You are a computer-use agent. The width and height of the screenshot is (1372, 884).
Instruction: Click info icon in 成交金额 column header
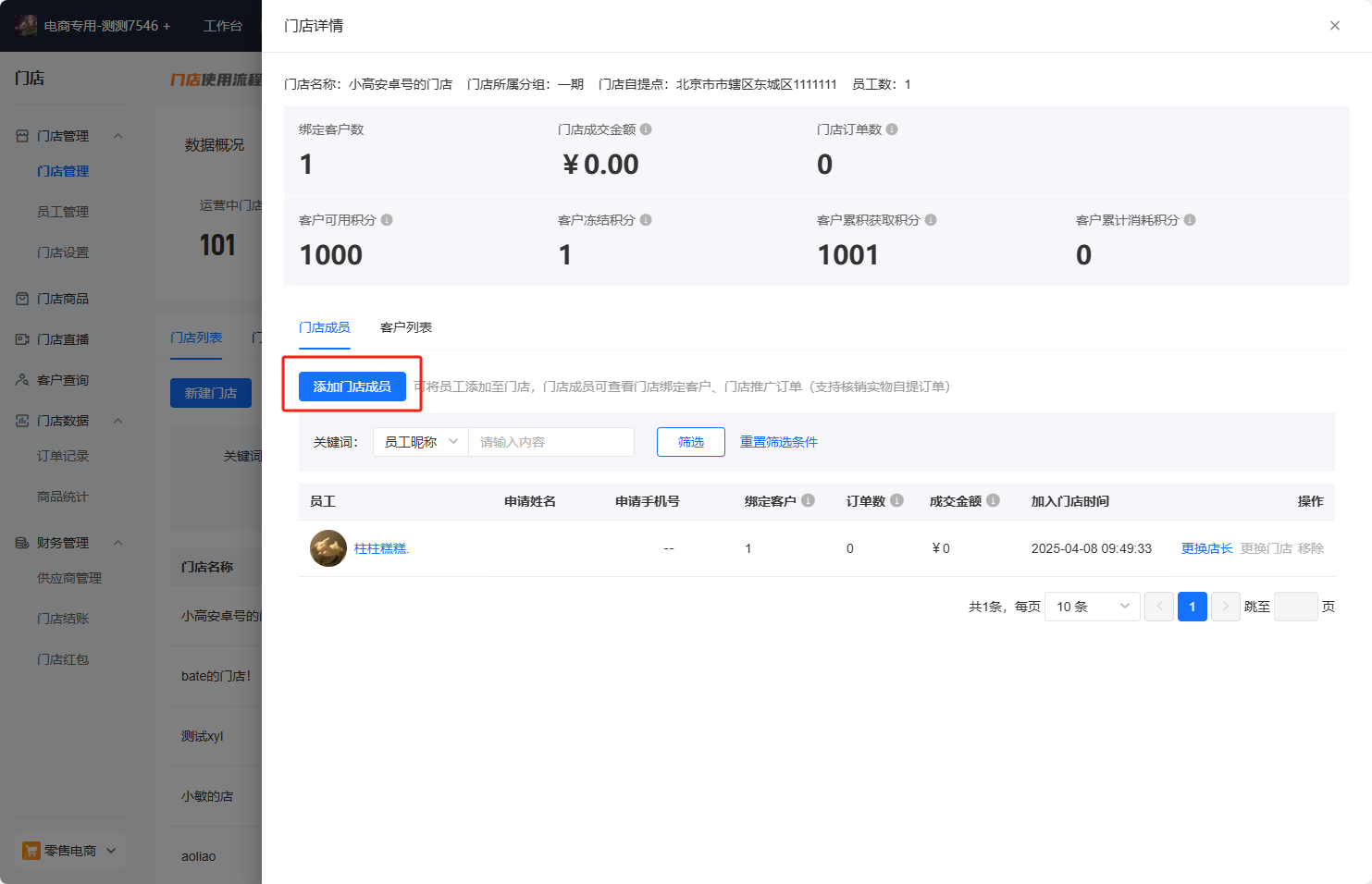(x=993, y=500)
